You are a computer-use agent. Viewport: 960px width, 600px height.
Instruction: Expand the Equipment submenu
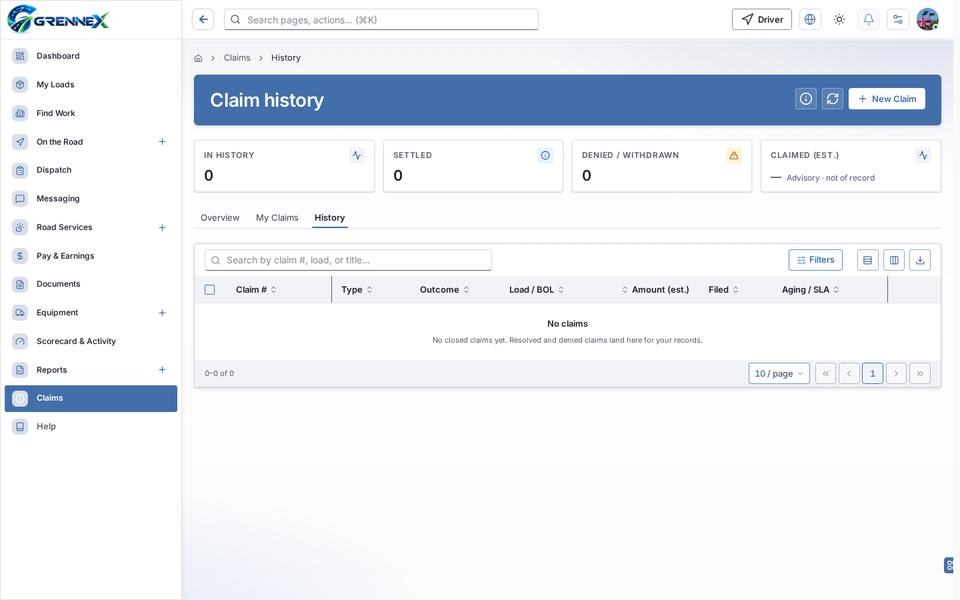coord(162,313)
